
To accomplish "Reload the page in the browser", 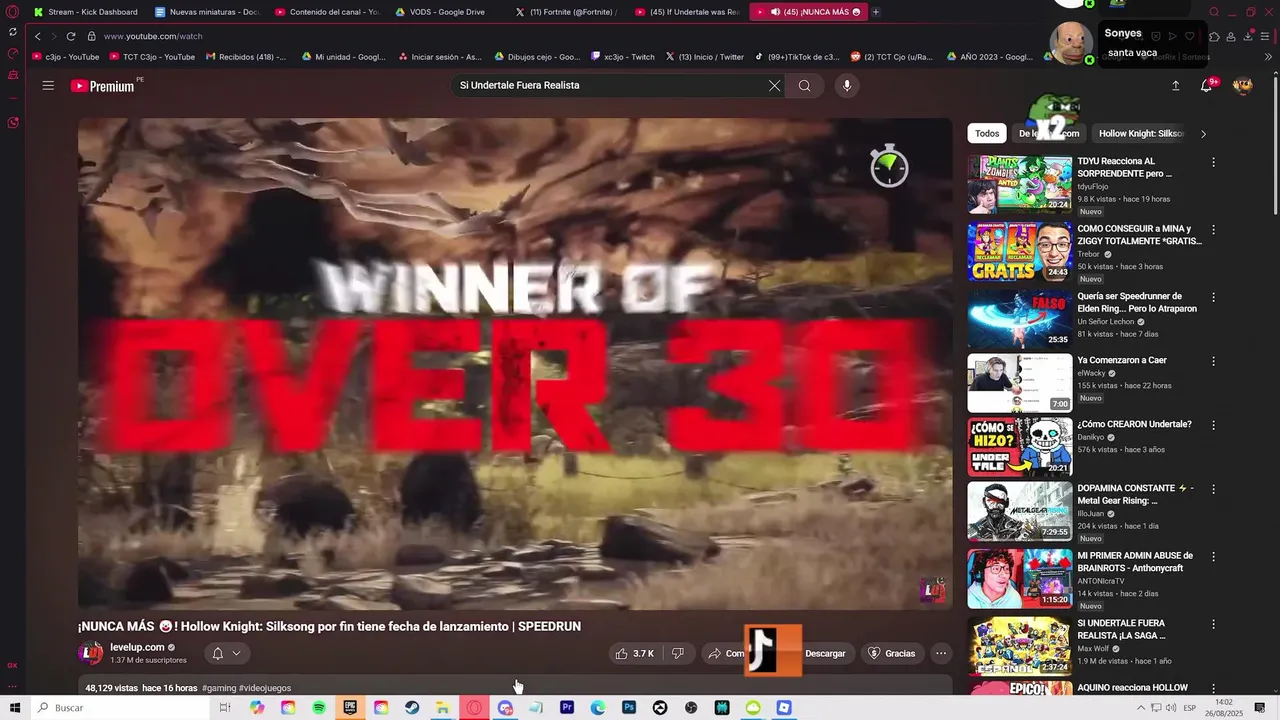I will (71, 36).
